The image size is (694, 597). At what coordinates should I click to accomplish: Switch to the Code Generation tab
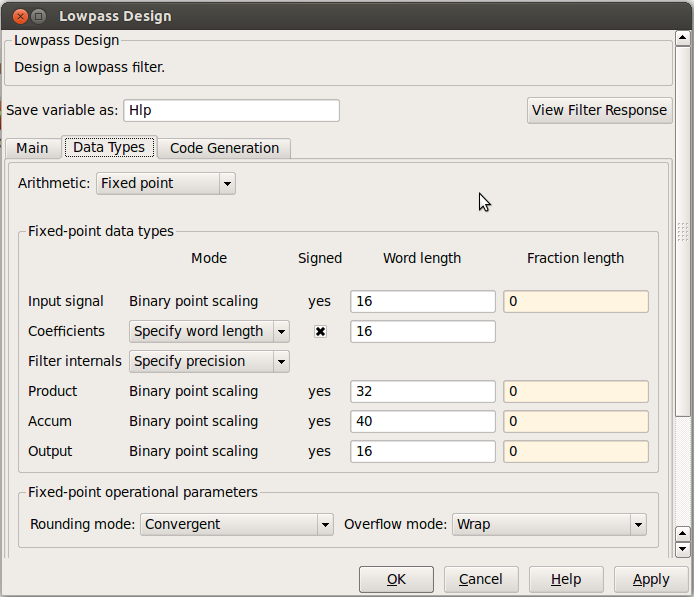[x=224, y=148]
